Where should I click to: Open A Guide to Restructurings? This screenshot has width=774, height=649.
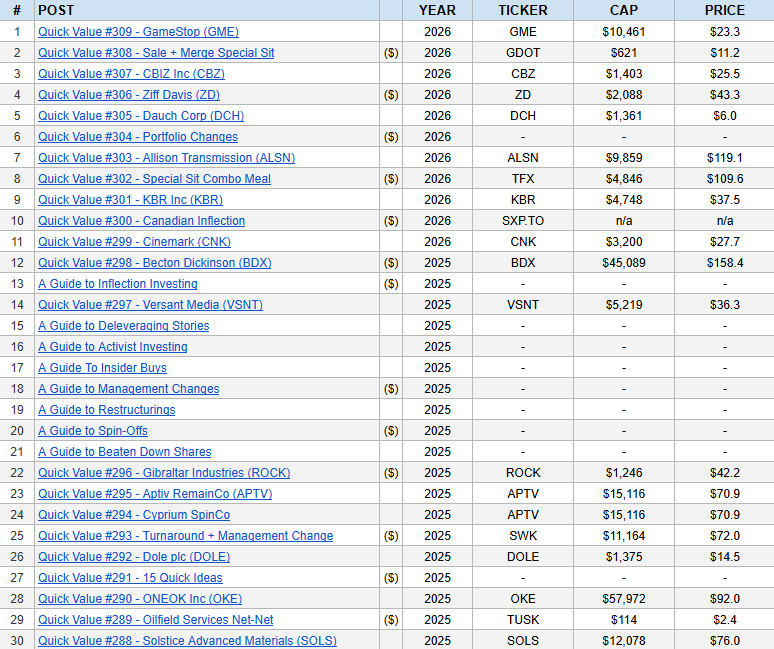(107, 410)
